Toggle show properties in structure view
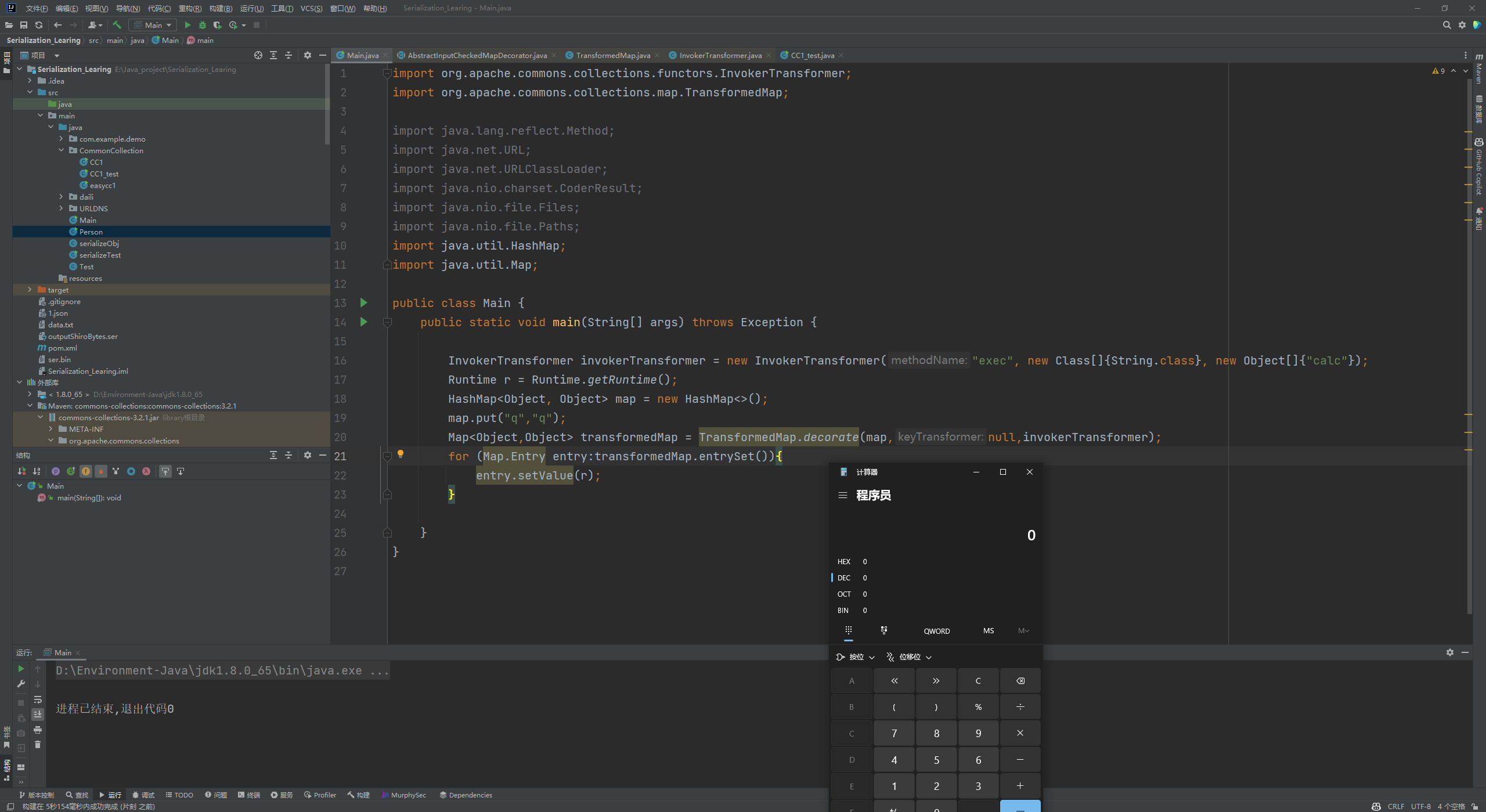 tap(56, 471)
